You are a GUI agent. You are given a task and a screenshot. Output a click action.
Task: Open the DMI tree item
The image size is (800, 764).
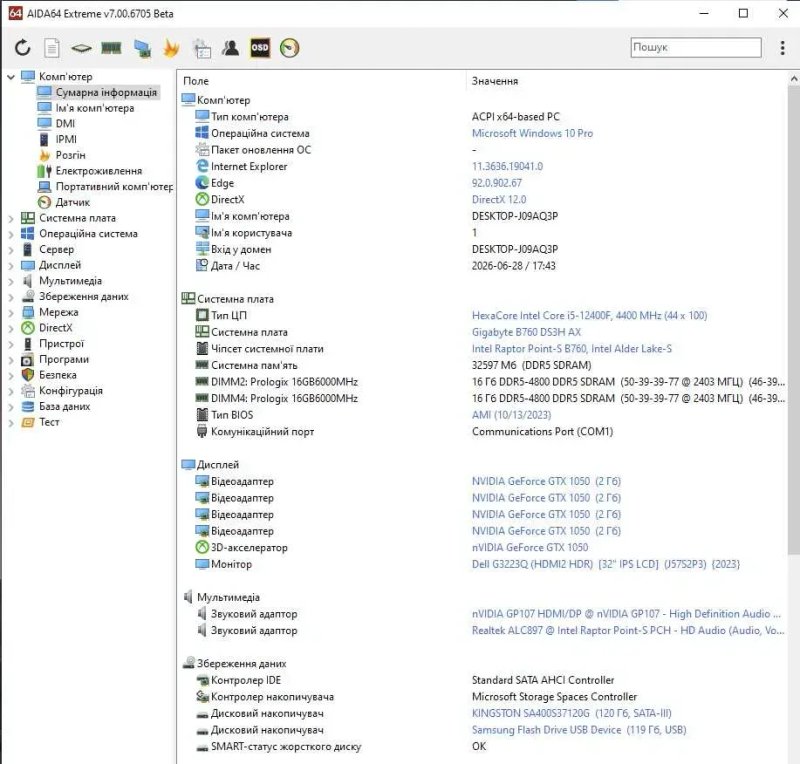(65, 124)
